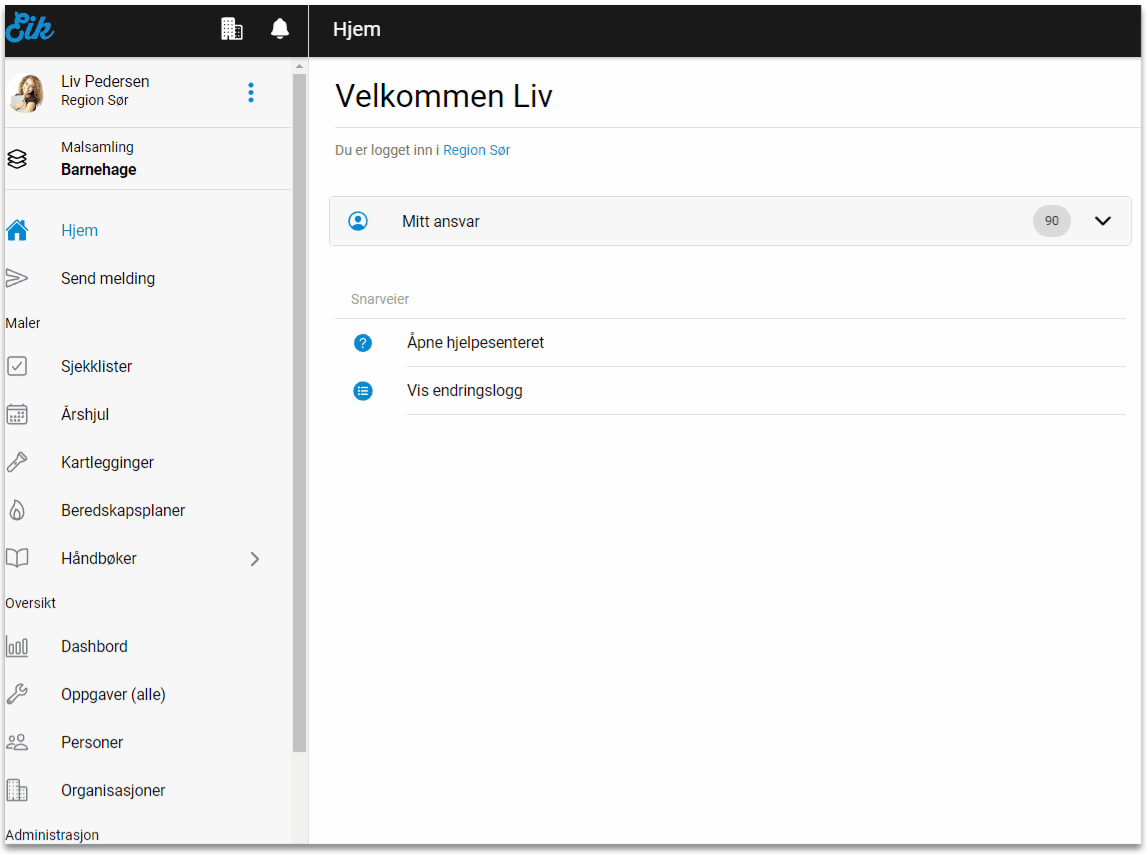This screenshot has height=854, width=1146.
Task: Click the Eik logo
Action: 30,29
